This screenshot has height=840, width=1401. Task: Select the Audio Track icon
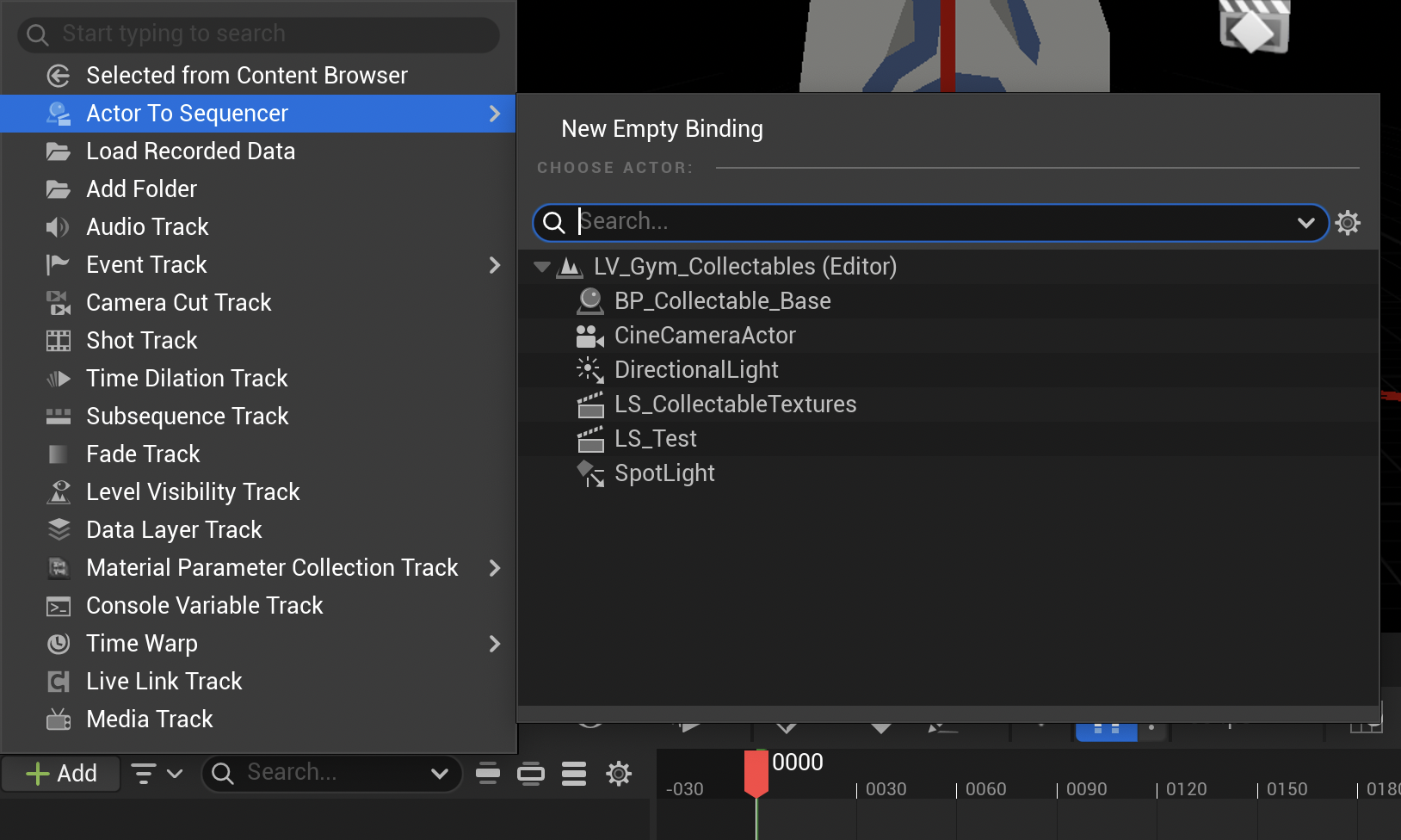tap(58, 226)
